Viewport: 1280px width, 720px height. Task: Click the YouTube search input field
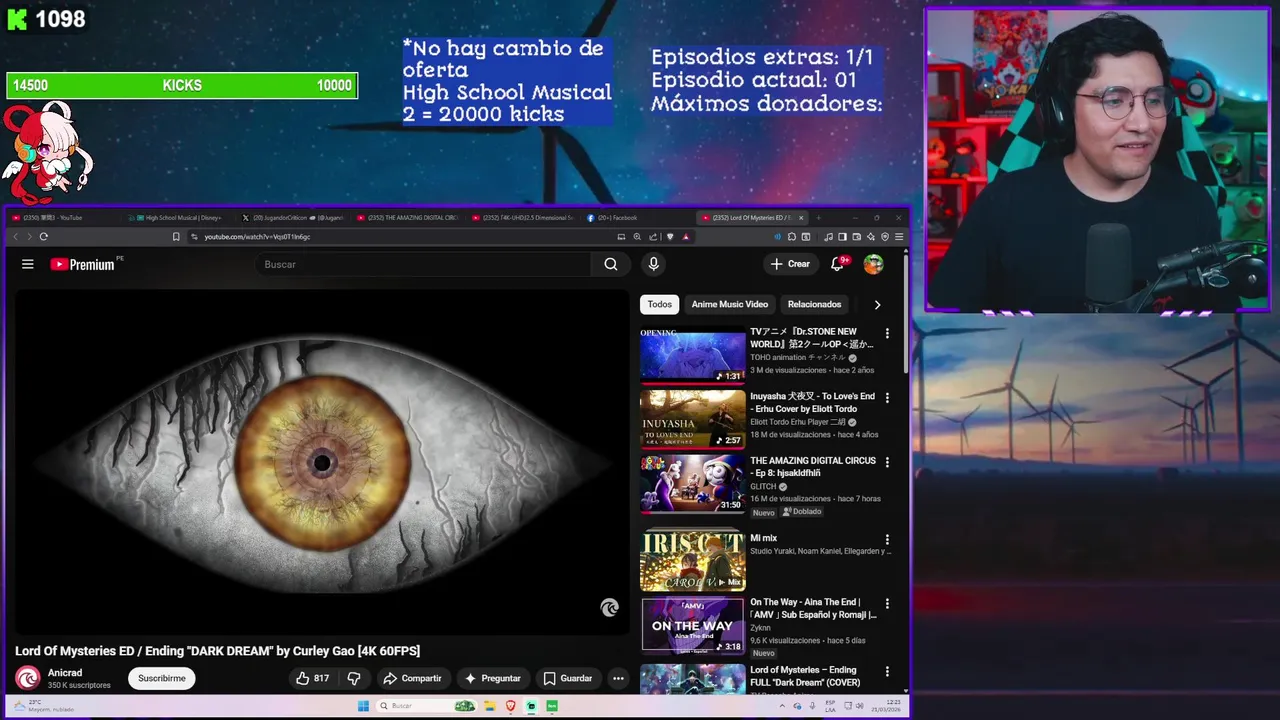(x=425, y=264)
